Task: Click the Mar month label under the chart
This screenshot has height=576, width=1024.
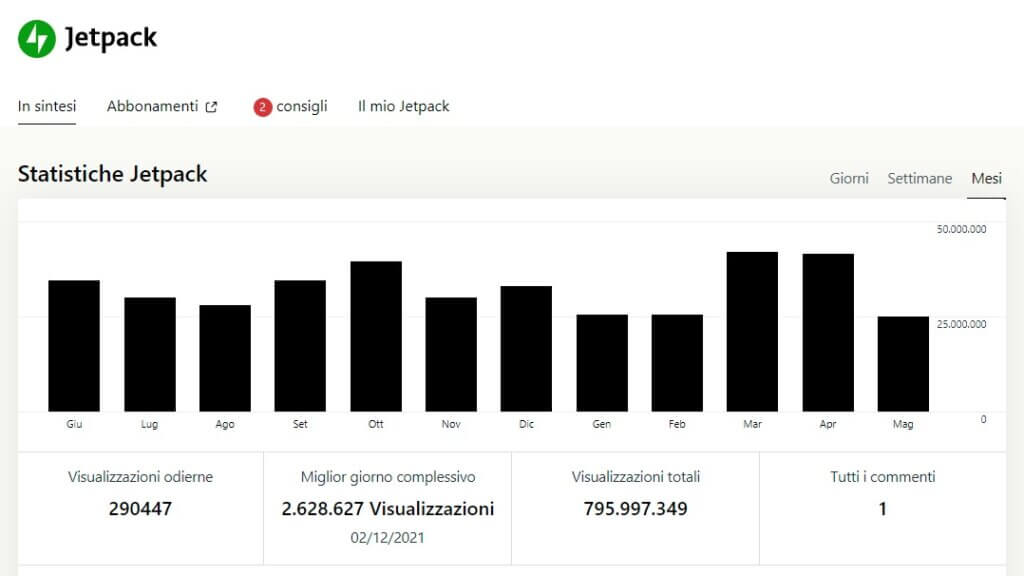Action: click(752, 424)
